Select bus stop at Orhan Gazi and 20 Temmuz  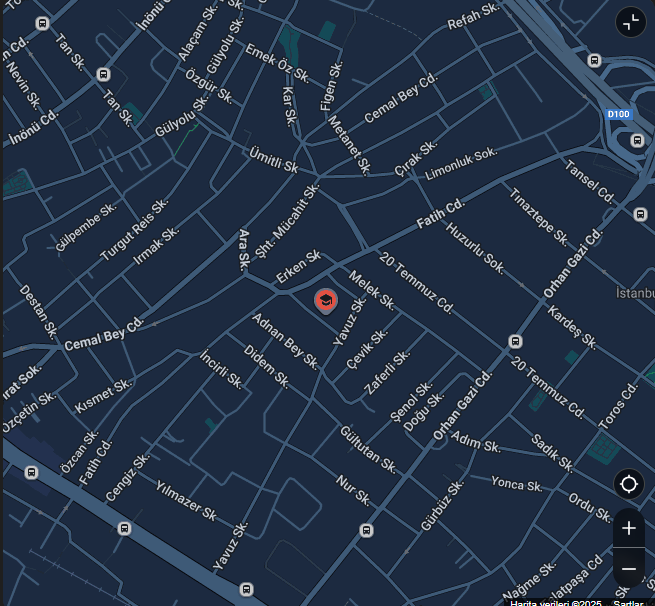coord(515,341)
